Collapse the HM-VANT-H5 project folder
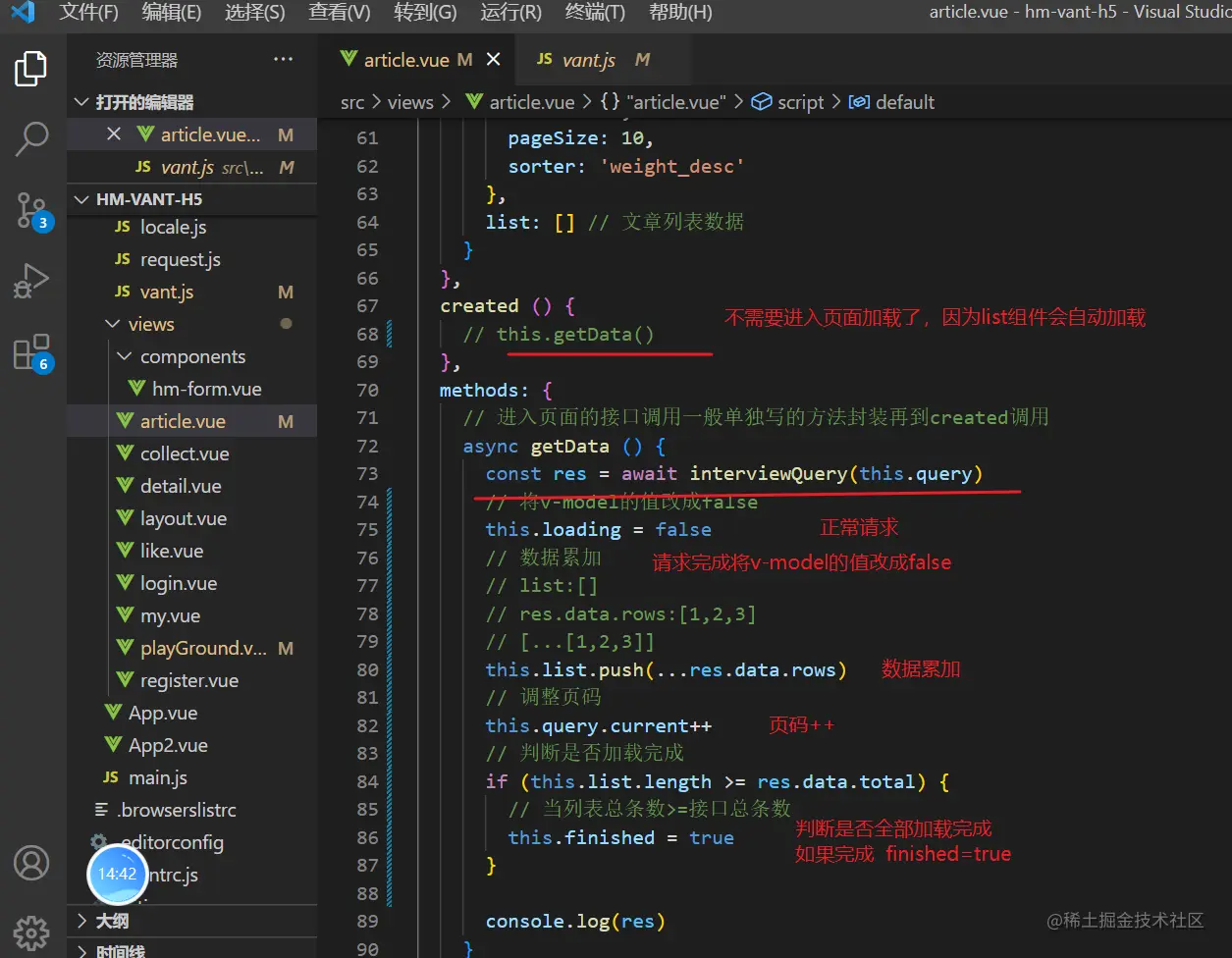 tap(81, 199)
